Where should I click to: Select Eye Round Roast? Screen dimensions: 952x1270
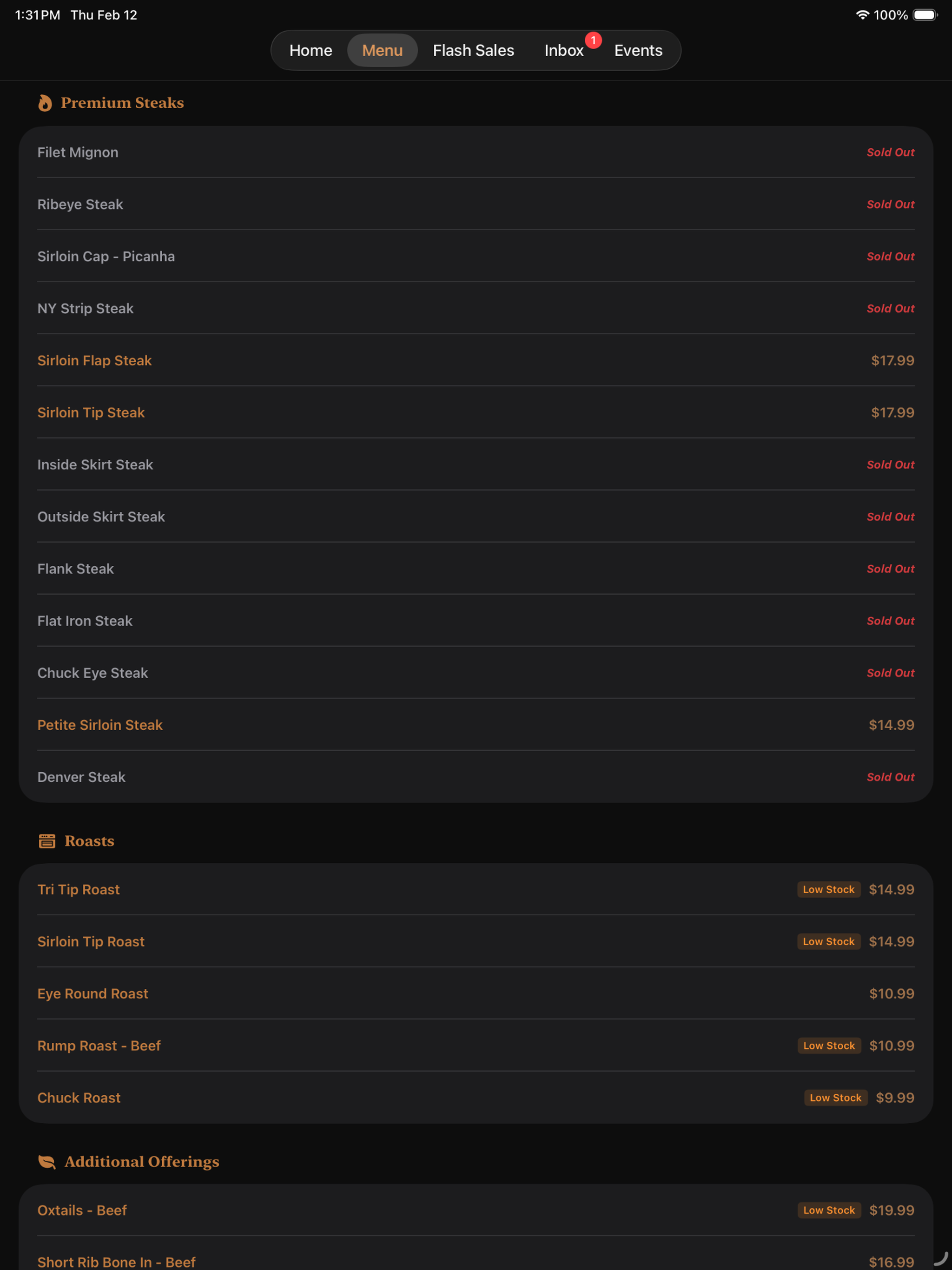pyautogui.click(x=476, y=994)
